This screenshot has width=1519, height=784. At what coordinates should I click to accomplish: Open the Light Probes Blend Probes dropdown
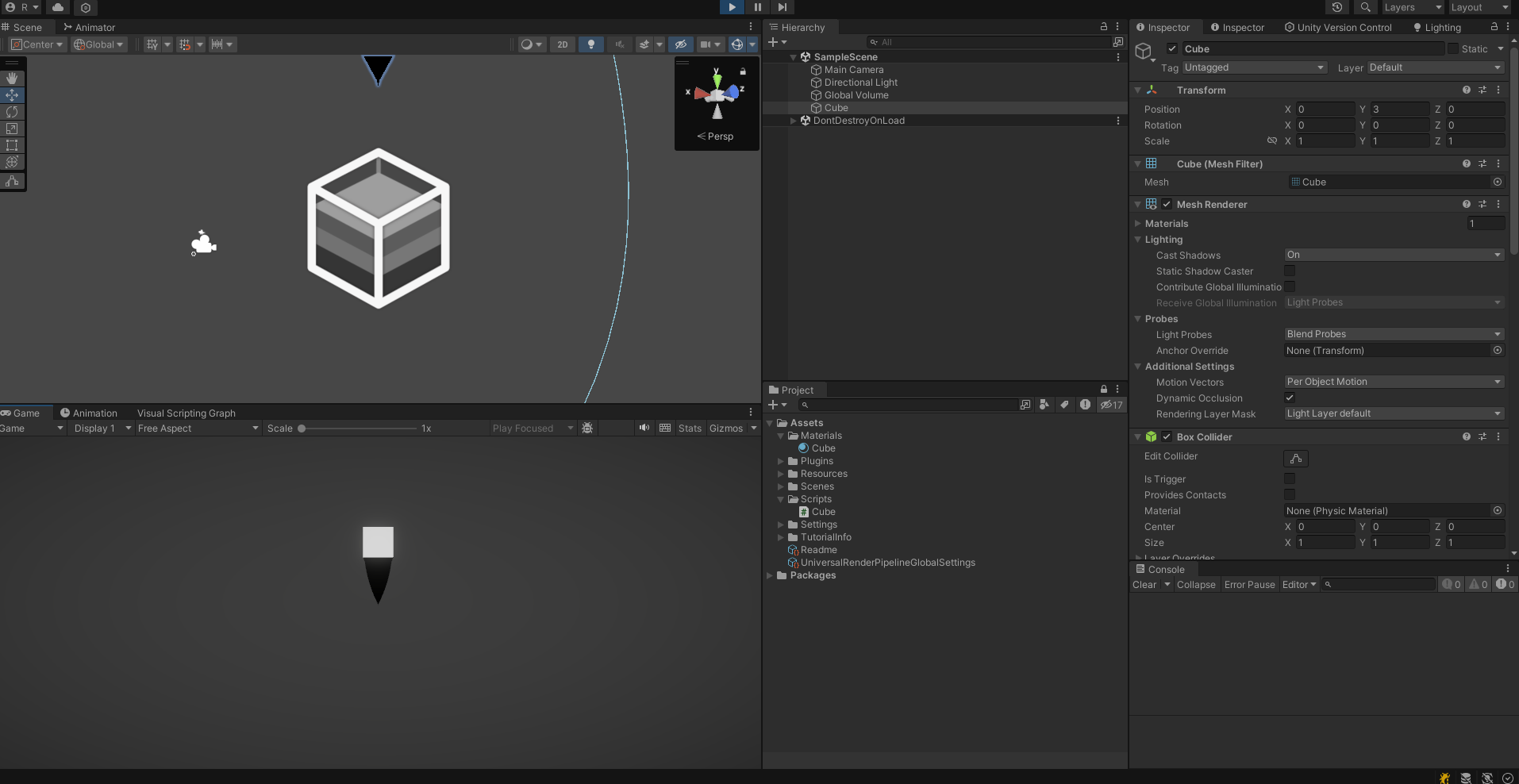coord(1394,334)
